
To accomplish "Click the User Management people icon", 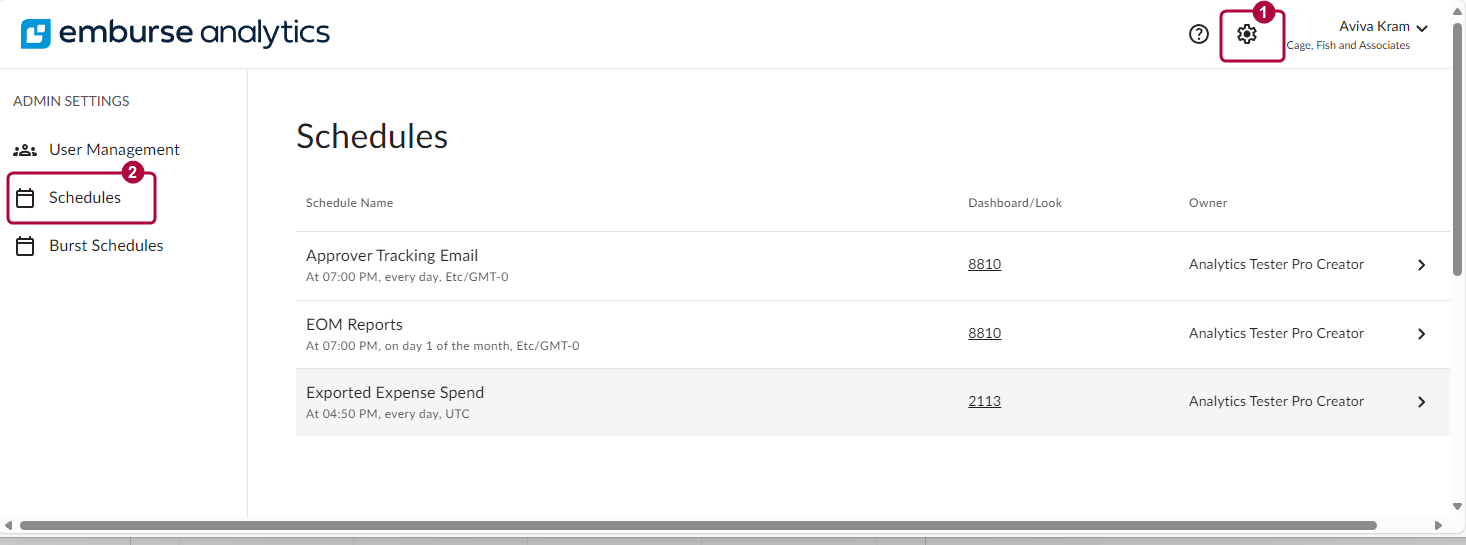I will click(x=25, y=150).
